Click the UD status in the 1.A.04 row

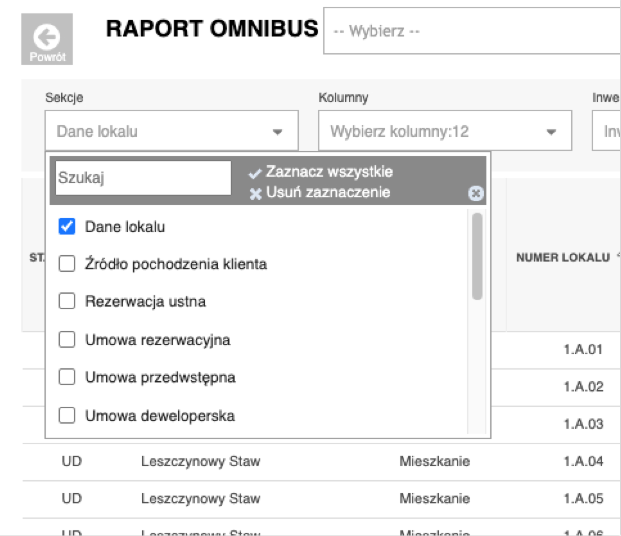(x=72, y=461)
